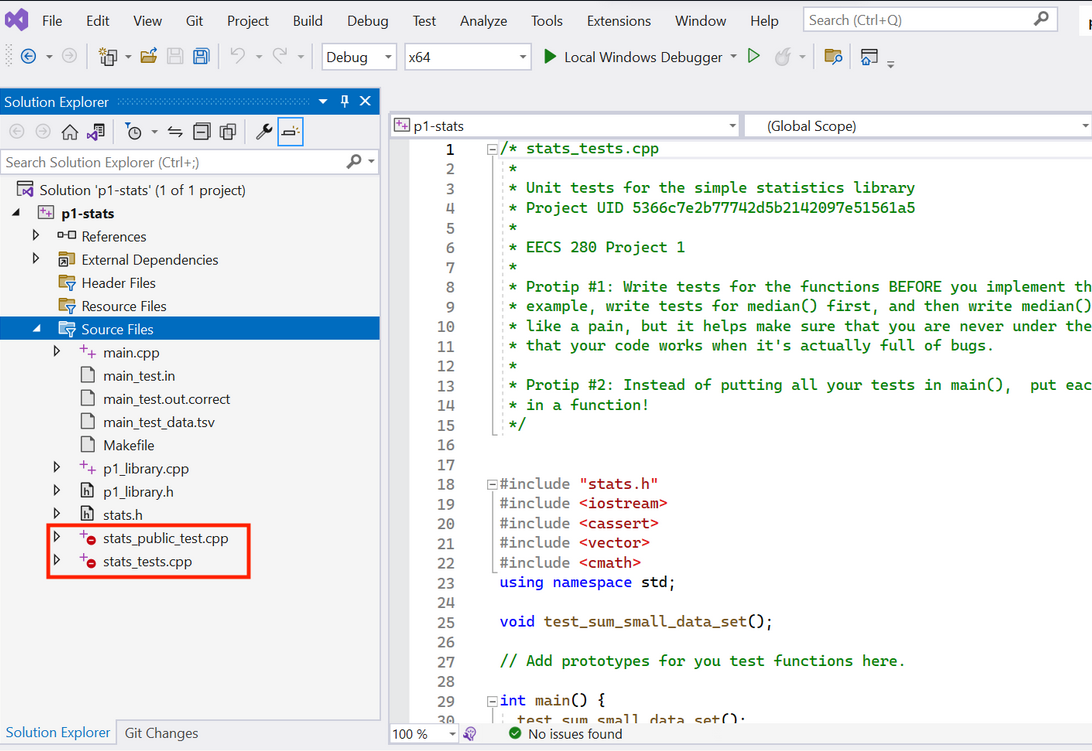Click the Navigate Backward arrow in toolbar

click(28, 57)
